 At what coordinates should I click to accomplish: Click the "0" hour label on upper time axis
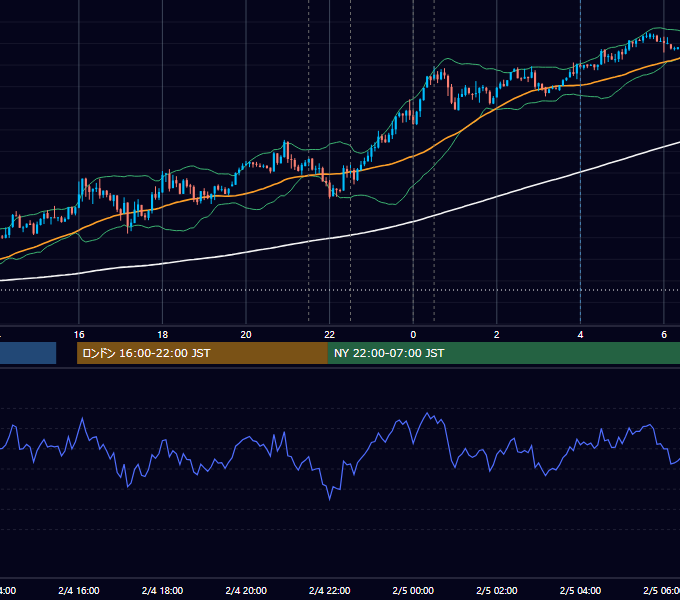click(x=413, y=335)
